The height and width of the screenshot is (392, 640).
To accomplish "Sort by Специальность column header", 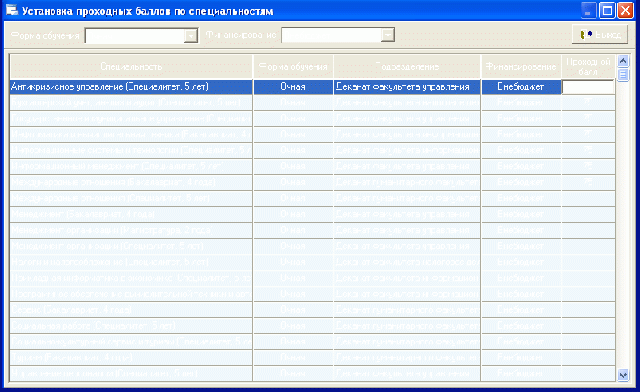I will pos(131,67).
